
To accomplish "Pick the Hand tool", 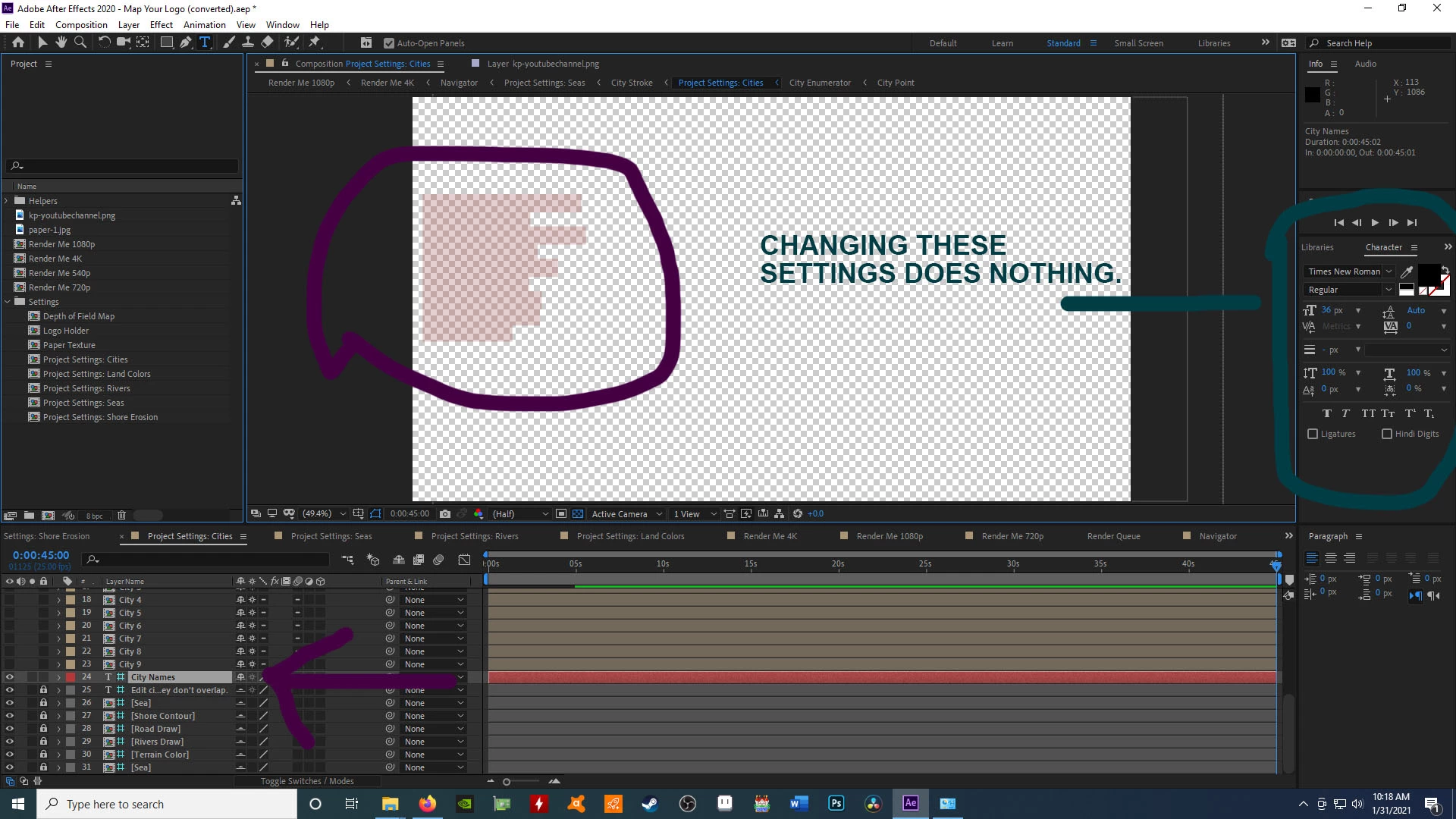I will [61, 42].
